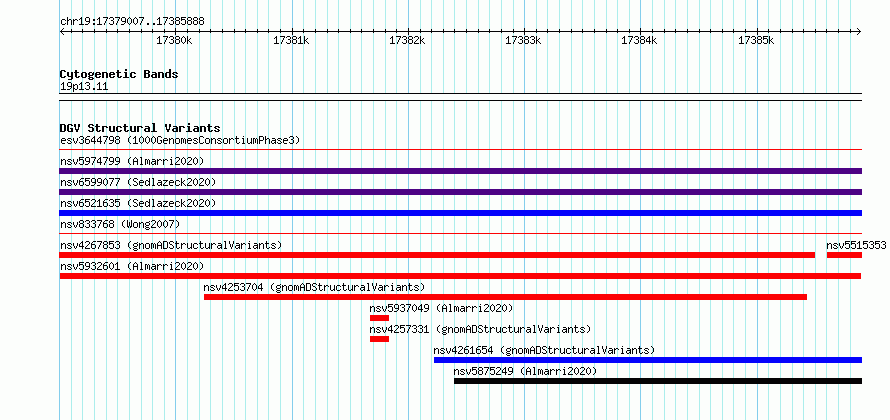Open variant label nsv6599077 (Sedlazeck2020)
Image resolution: width=890 pixels, height=420 pixels.
pos(138,182)
